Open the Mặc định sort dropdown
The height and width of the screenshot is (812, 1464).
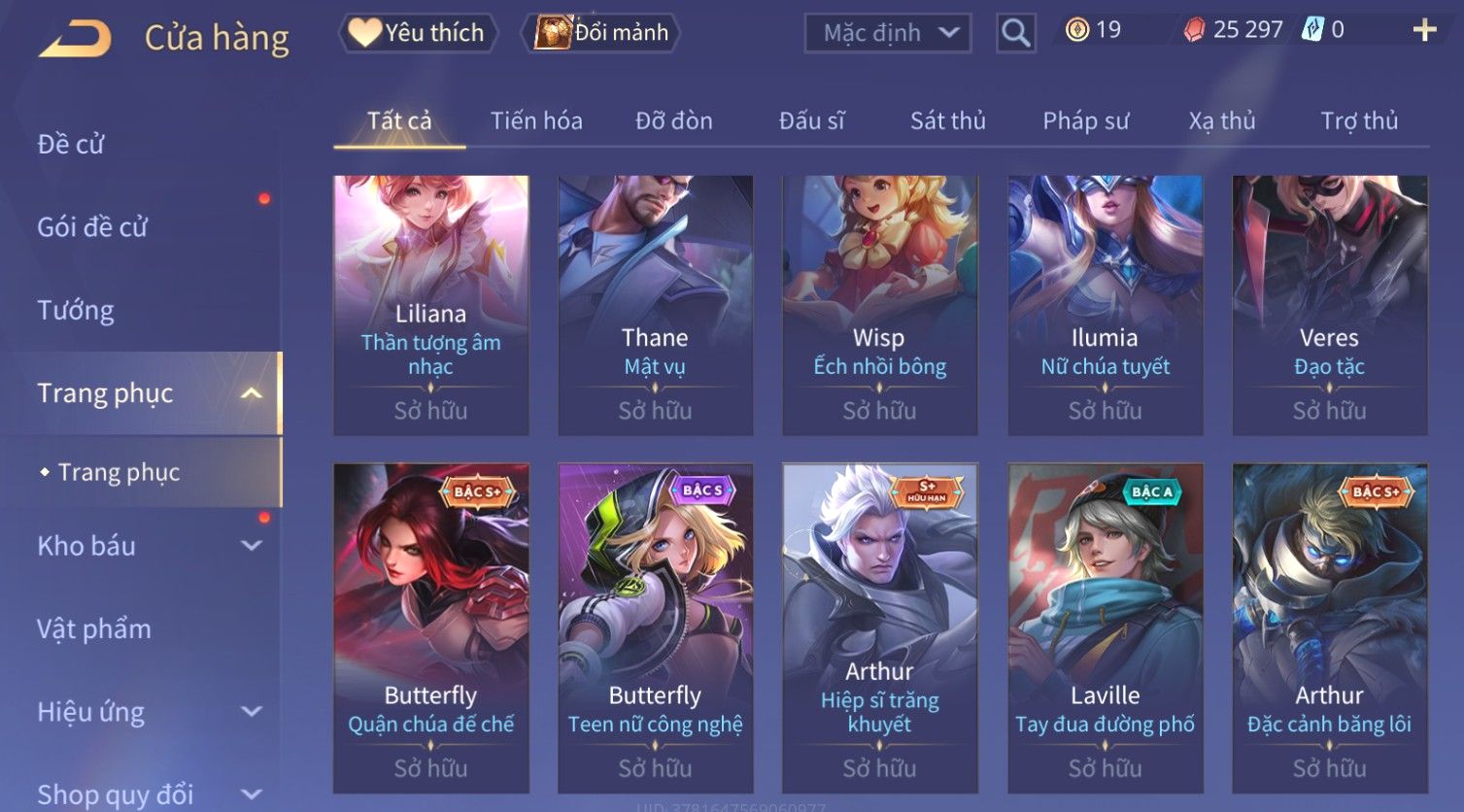click(x=888, y=33)
